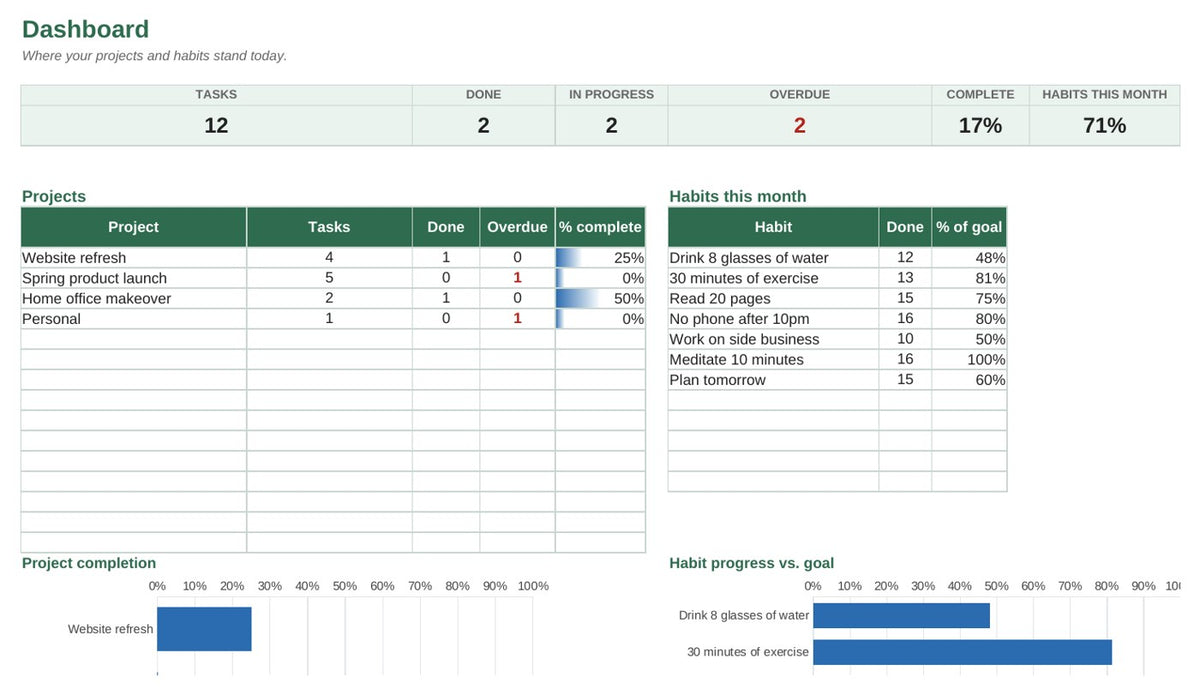Select the "100%" goal cell for Meditate 10 minutes
This screenshot has width=1200, height=695.
pyautogui.click(x=969, y=359)
